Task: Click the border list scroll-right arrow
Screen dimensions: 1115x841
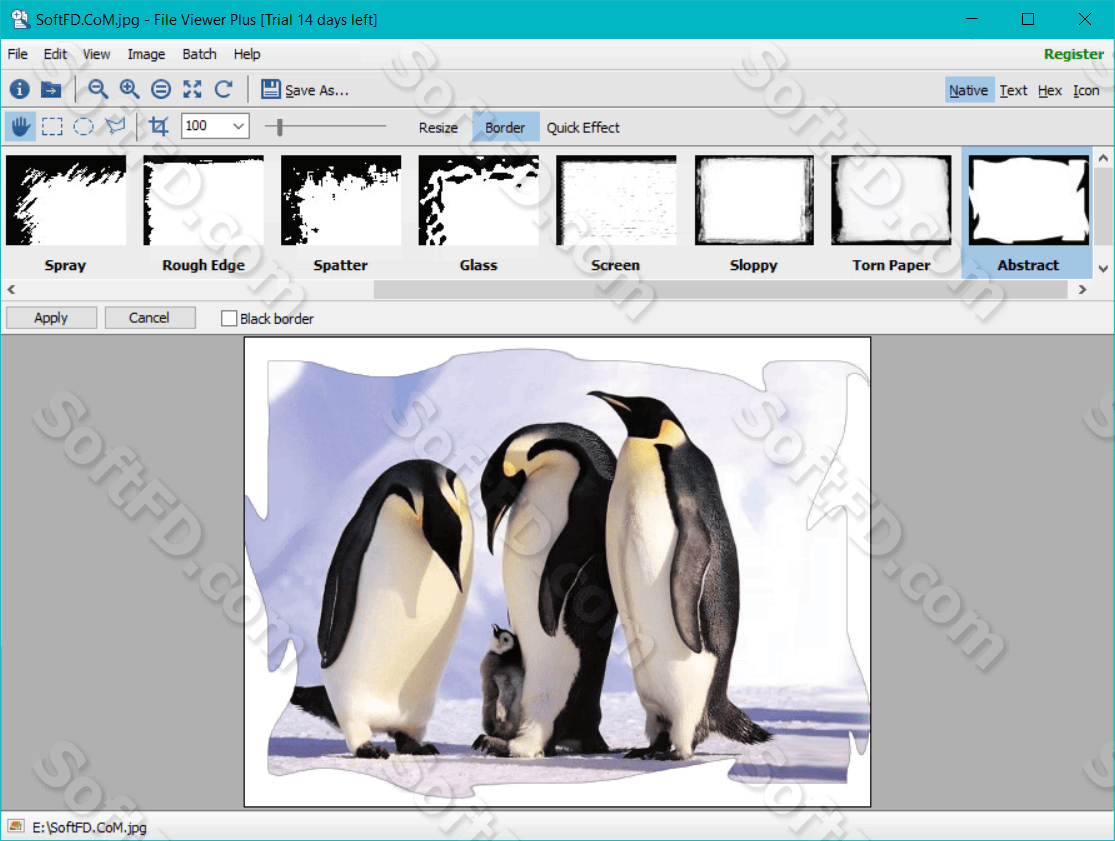Action: pyautogui.click(x=1082, y=289)
